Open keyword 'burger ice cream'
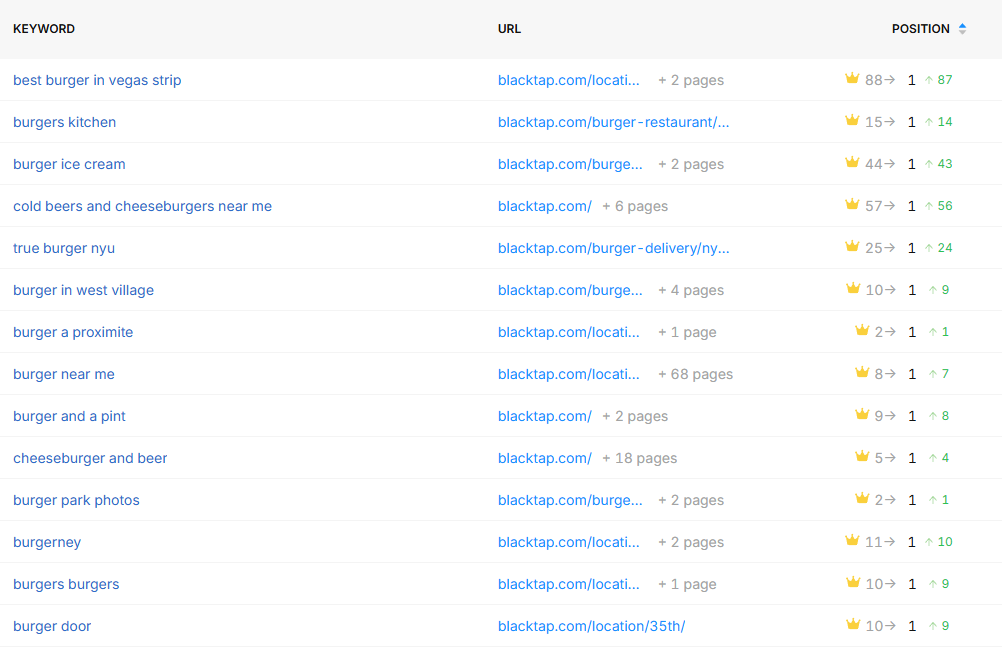1002x659 pixels. click(x=69, y=164)
